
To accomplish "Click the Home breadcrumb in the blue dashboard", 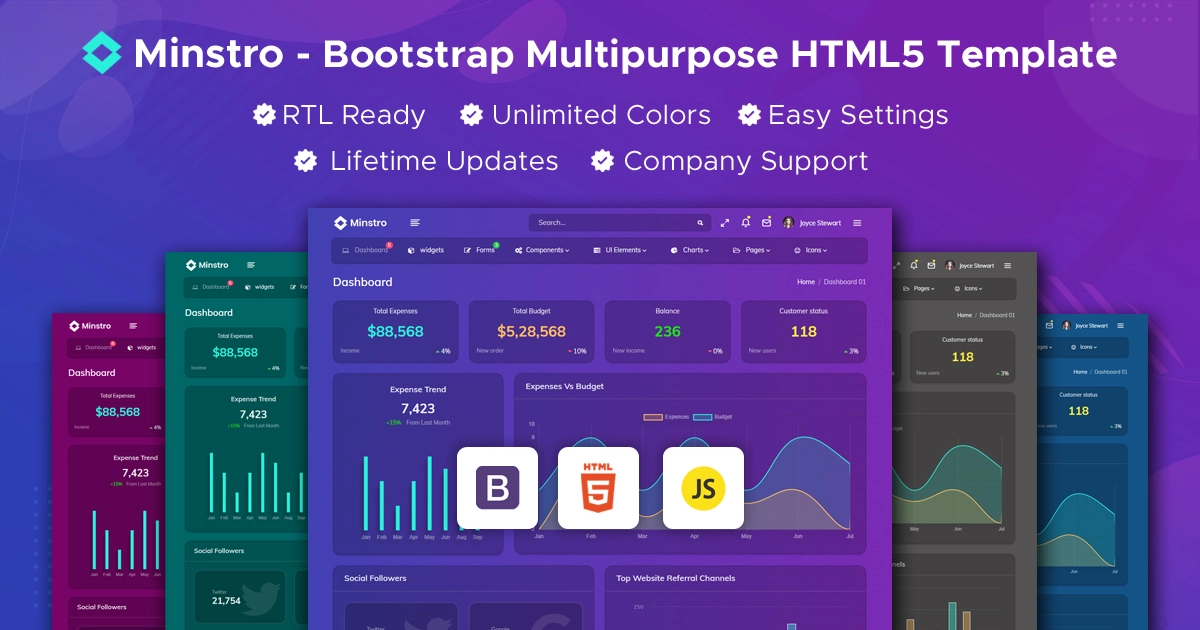I will pyautogui.click(x=1080, y=372).
